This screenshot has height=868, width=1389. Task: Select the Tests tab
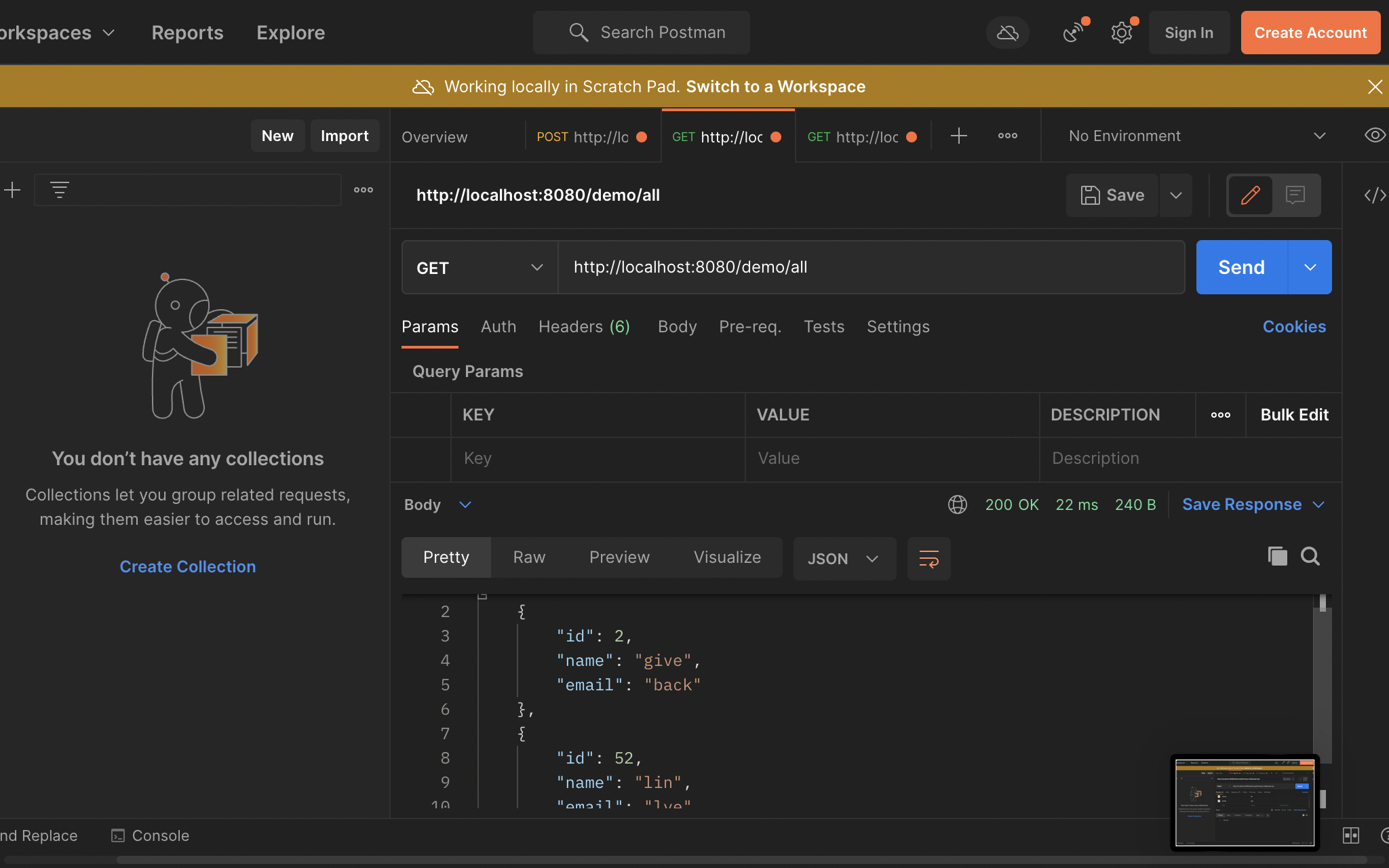(824, 327)
